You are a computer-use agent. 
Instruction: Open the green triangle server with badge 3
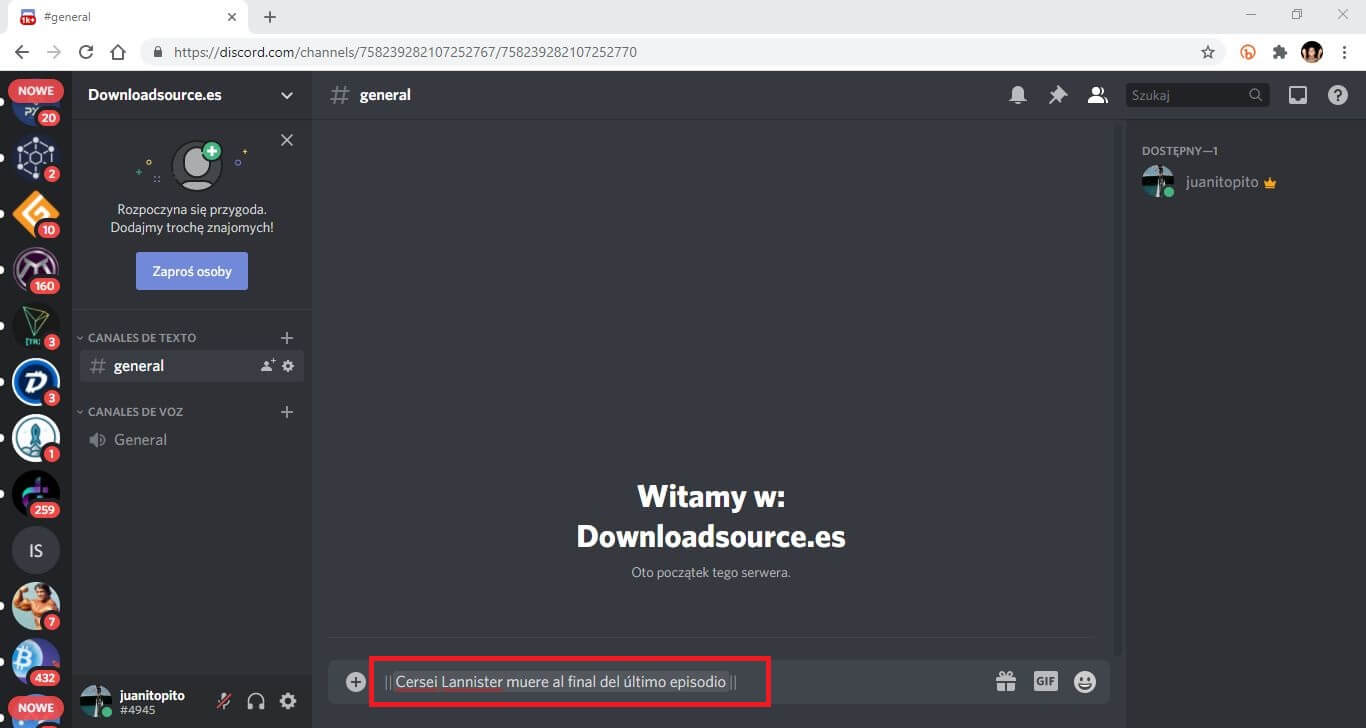click(x=36, y=326)
